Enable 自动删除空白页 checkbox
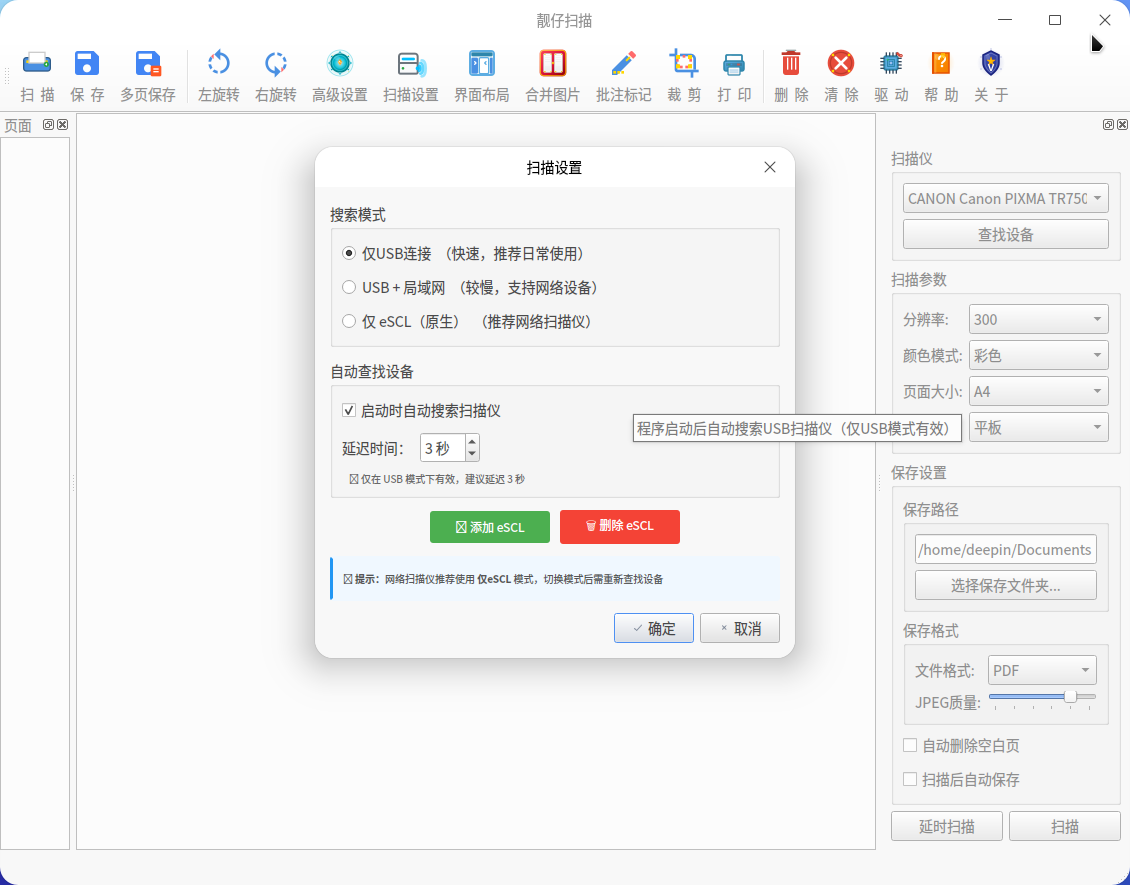This screenshot has height=885, width=1130. point(910,745)
